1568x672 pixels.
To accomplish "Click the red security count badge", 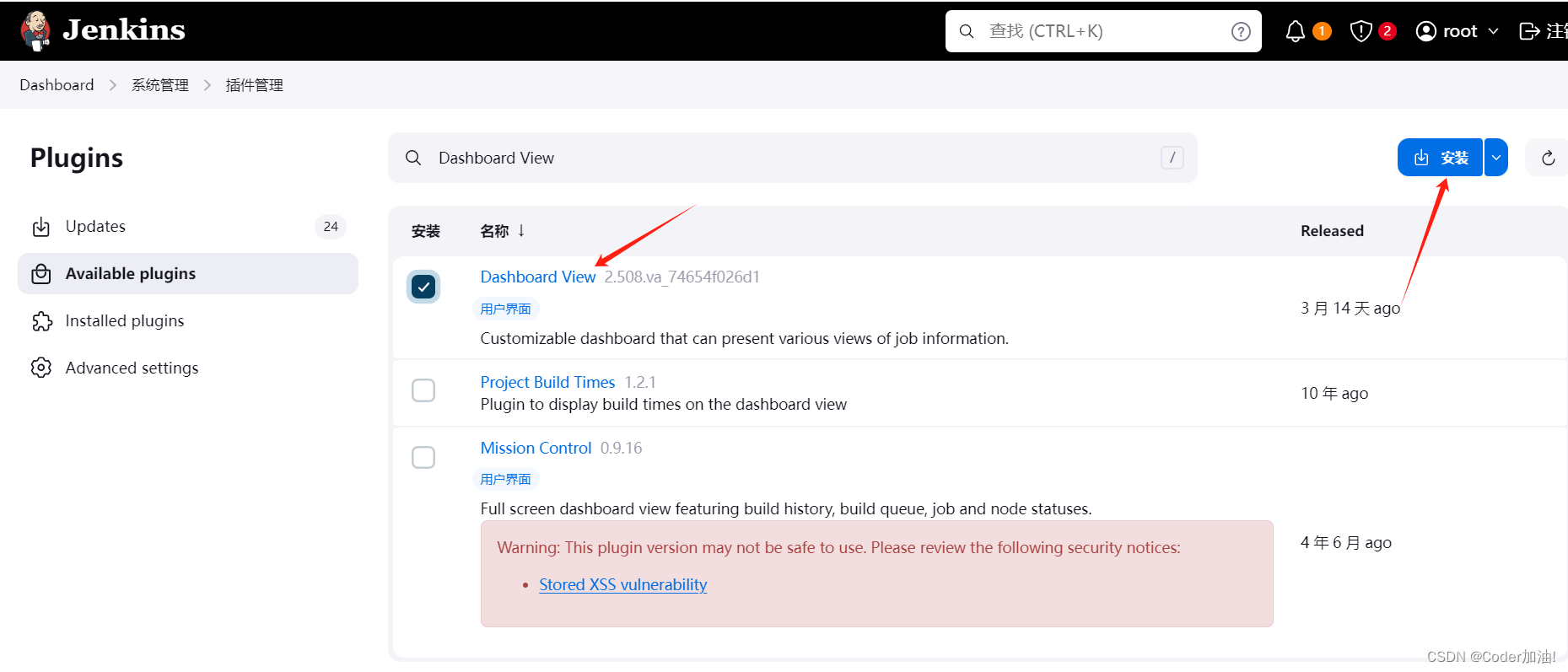I will (x=1387, y=31).
